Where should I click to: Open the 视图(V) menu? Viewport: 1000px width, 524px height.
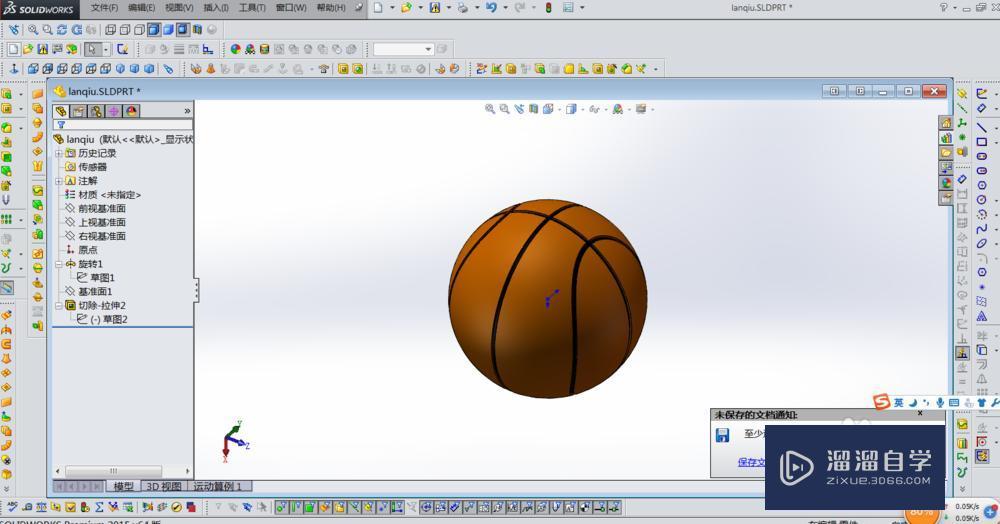click(x=179, y=8)
